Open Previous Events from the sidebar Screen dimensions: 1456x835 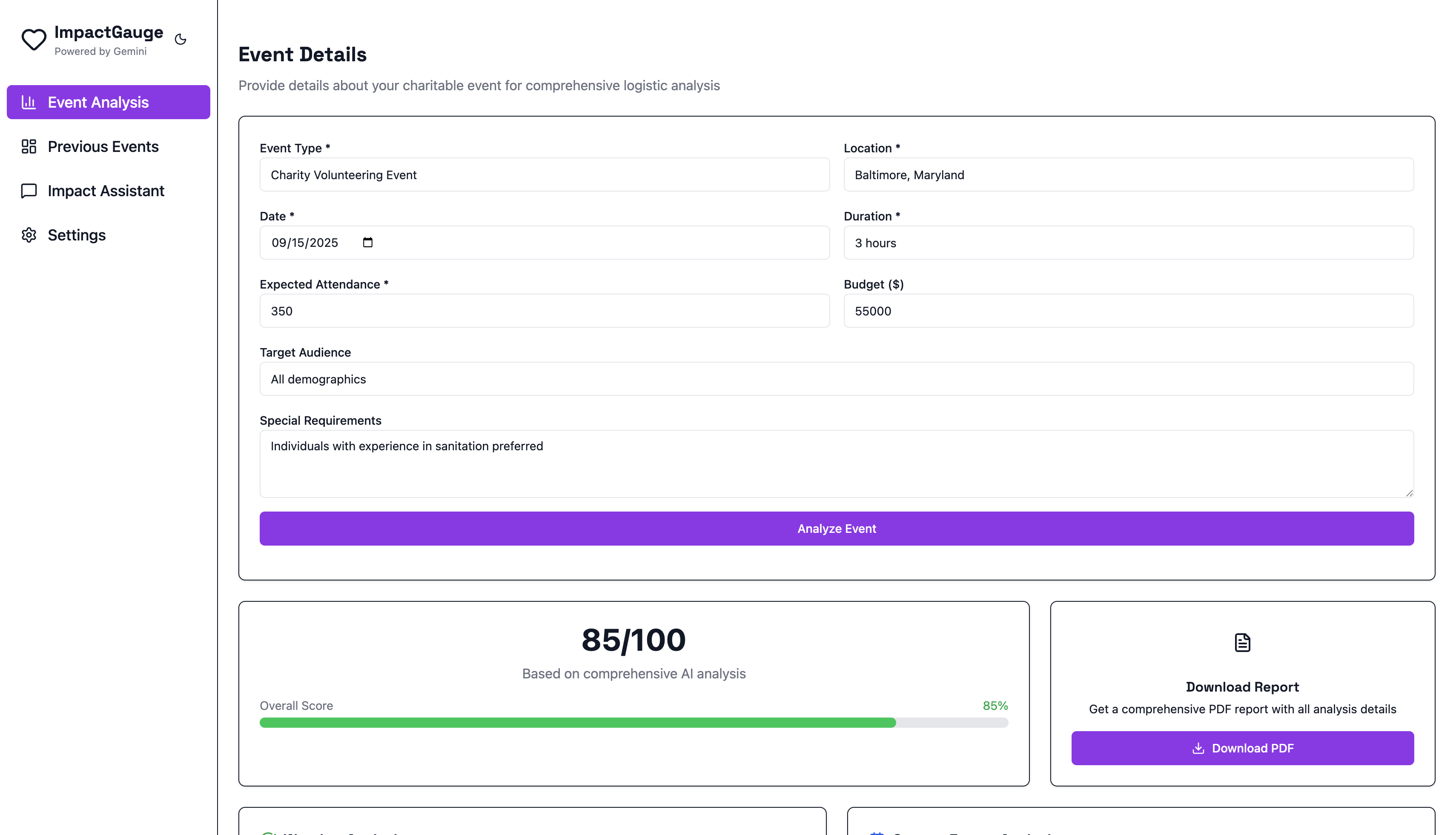tap(103, 146)
